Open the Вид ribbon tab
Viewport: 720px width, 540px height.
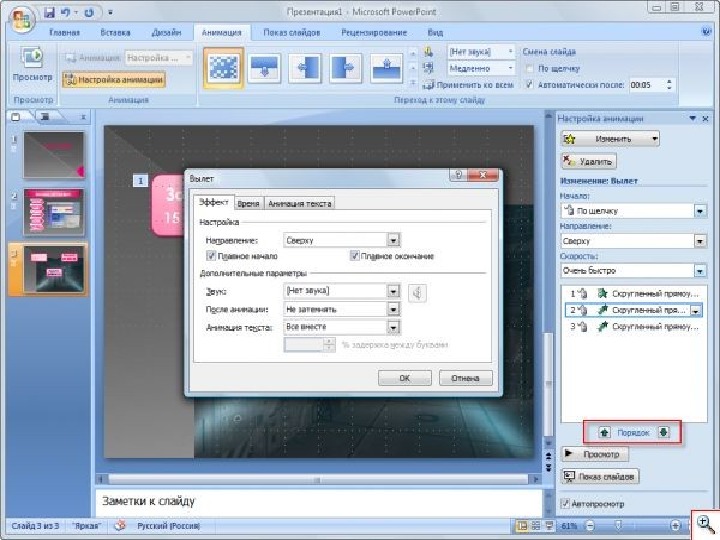coord(435,33)
